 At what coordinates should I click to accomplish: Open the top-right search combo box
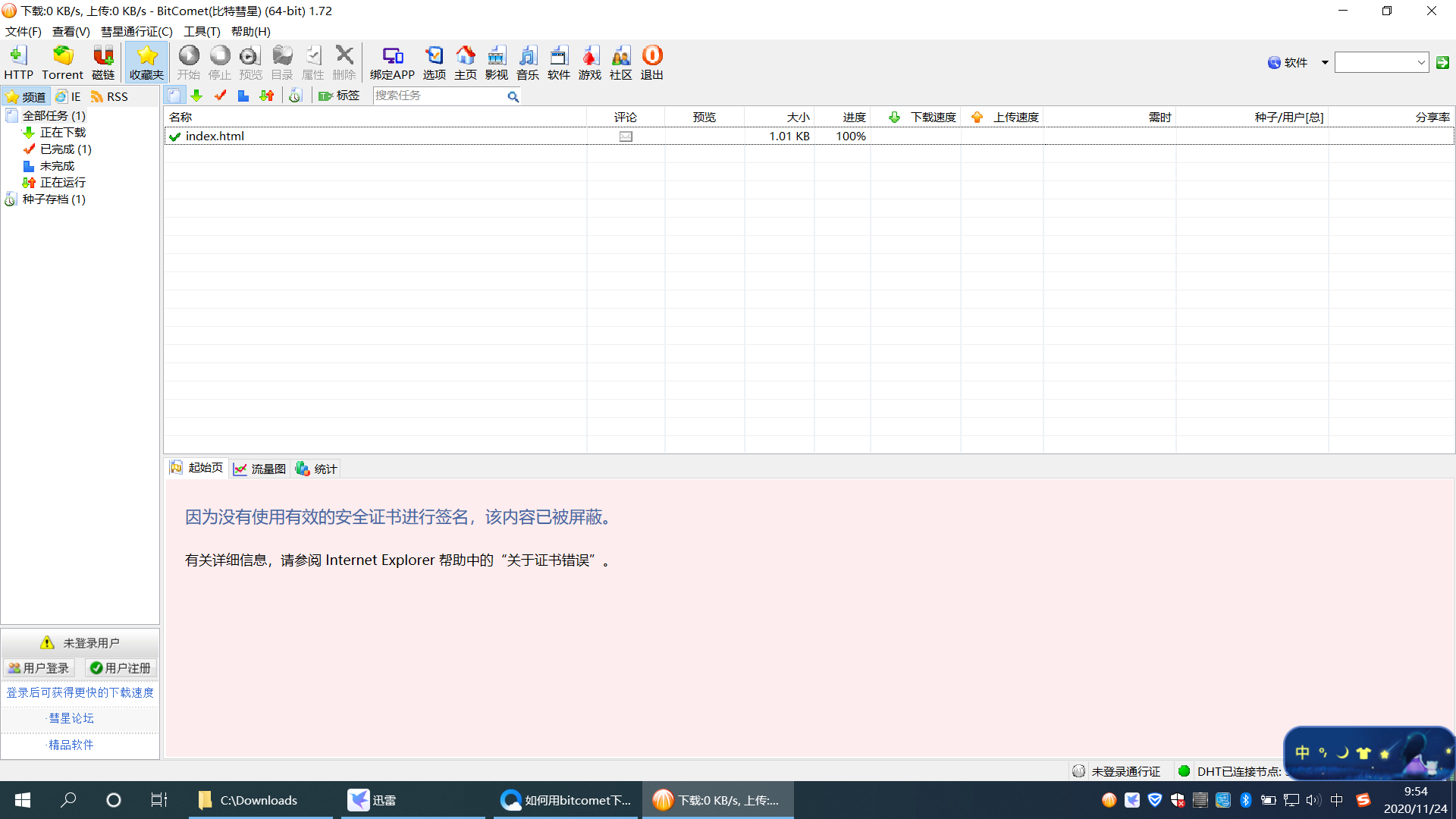(x=1382, y=62)
